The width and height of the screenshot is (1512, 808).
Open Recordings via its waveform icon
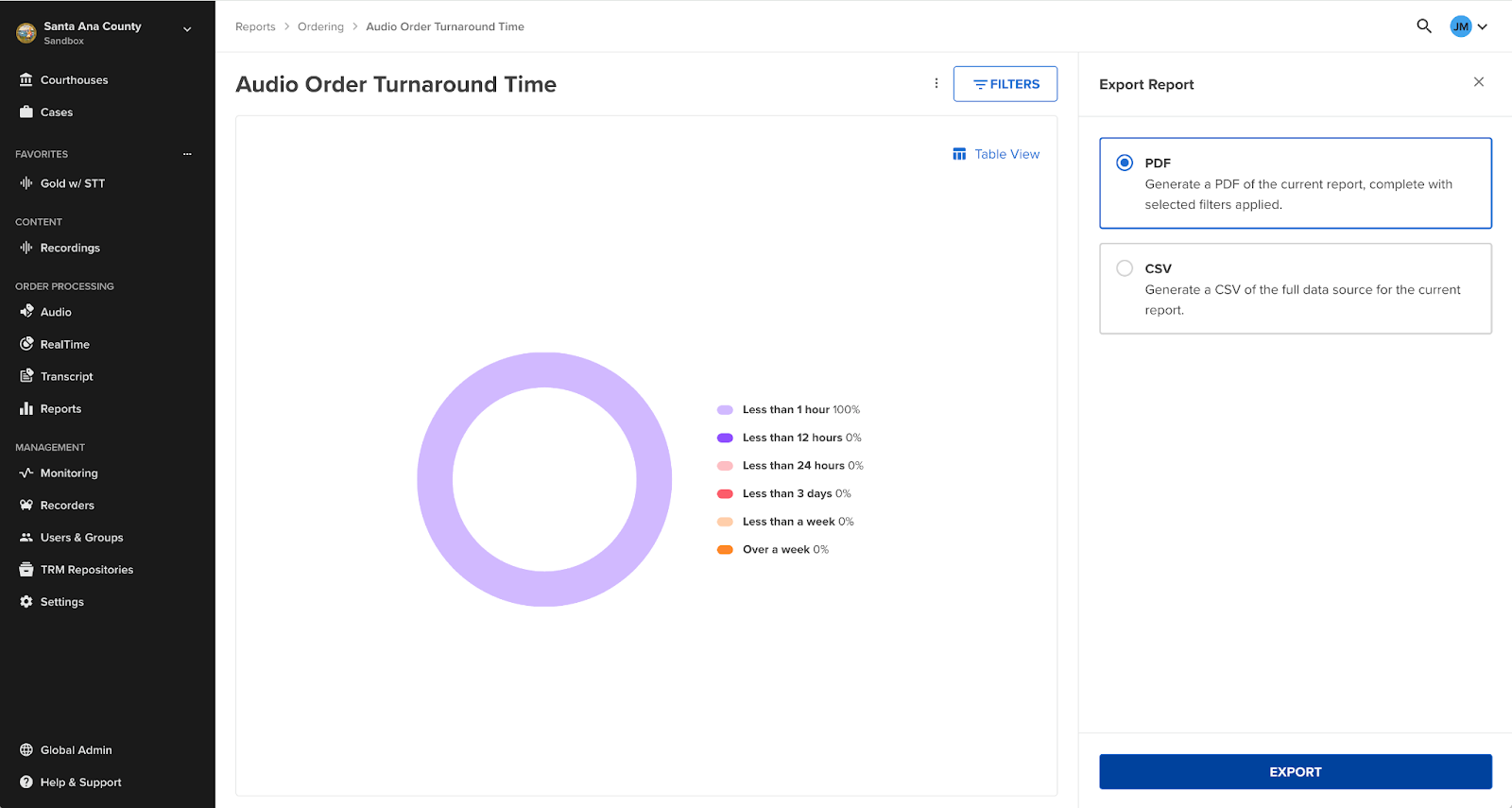26,248
